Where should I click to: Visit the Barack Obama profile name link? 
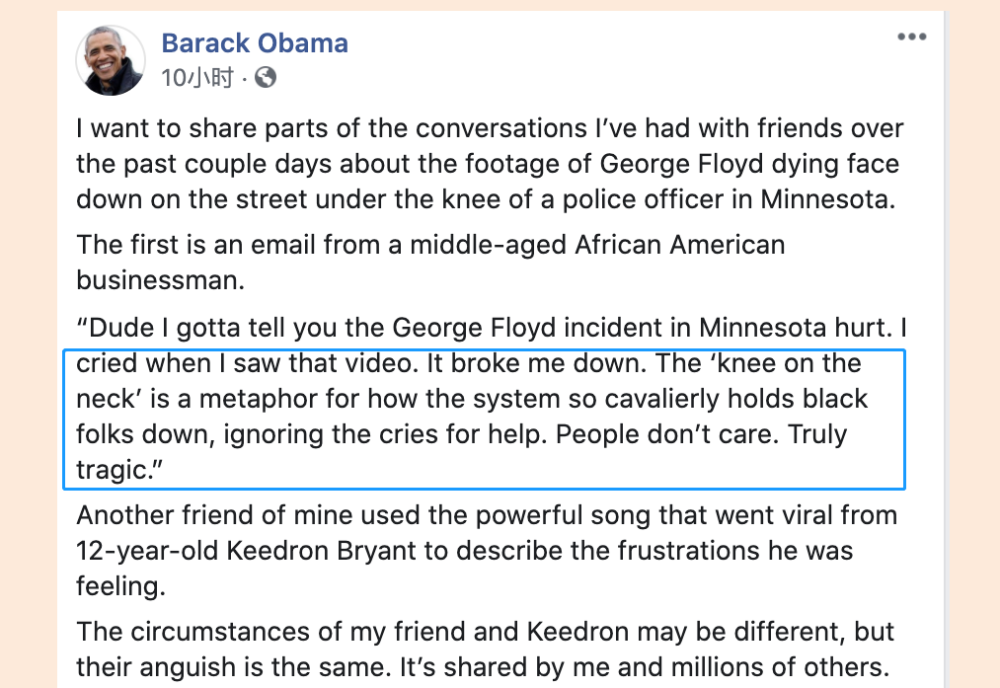pos(254,43)
